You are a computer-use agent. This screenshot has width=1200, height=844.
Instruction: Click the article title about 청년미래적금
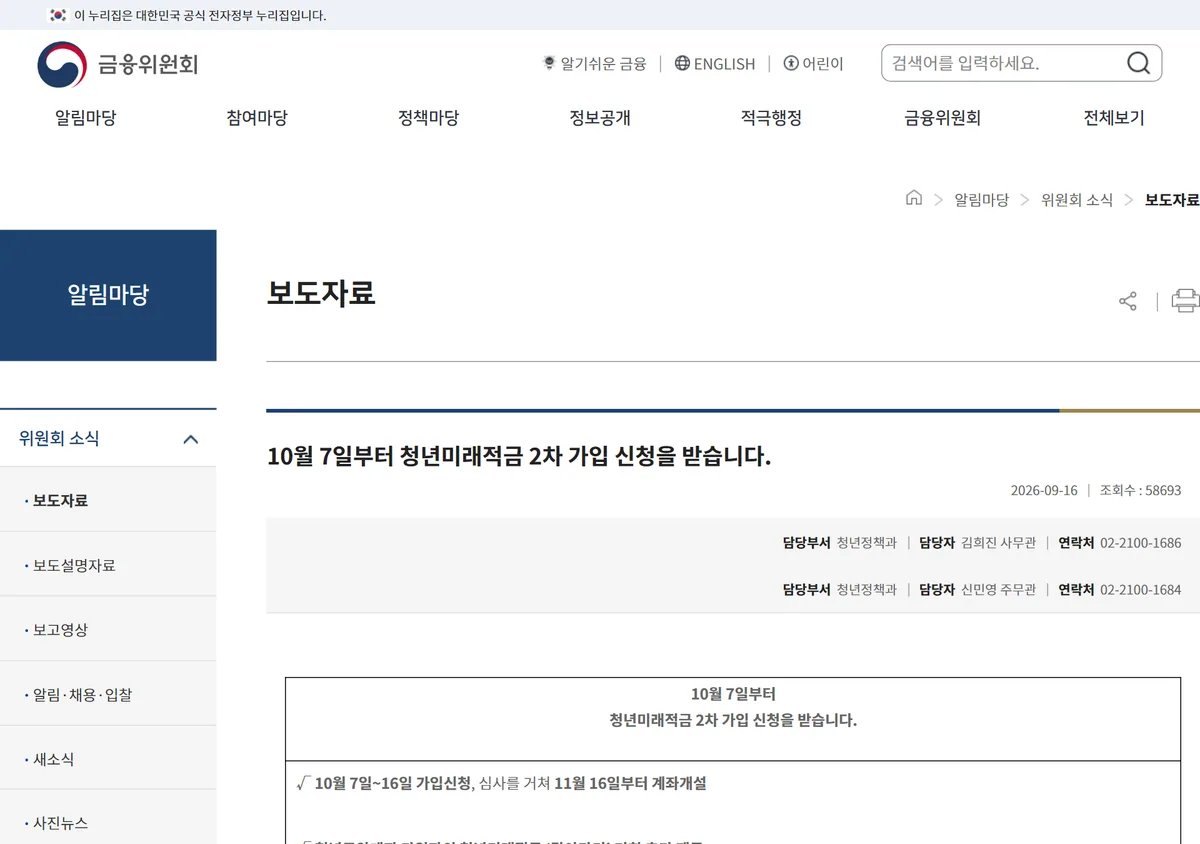click(x=519, y=456)
